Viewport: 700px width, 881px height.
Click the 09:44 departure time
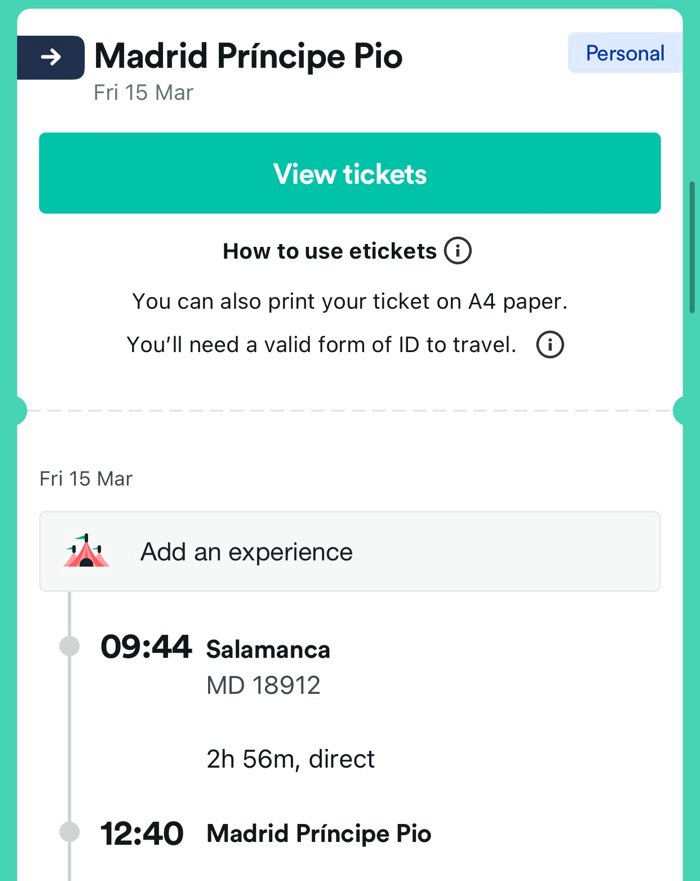pyautogui.click(x=146, y=648)
